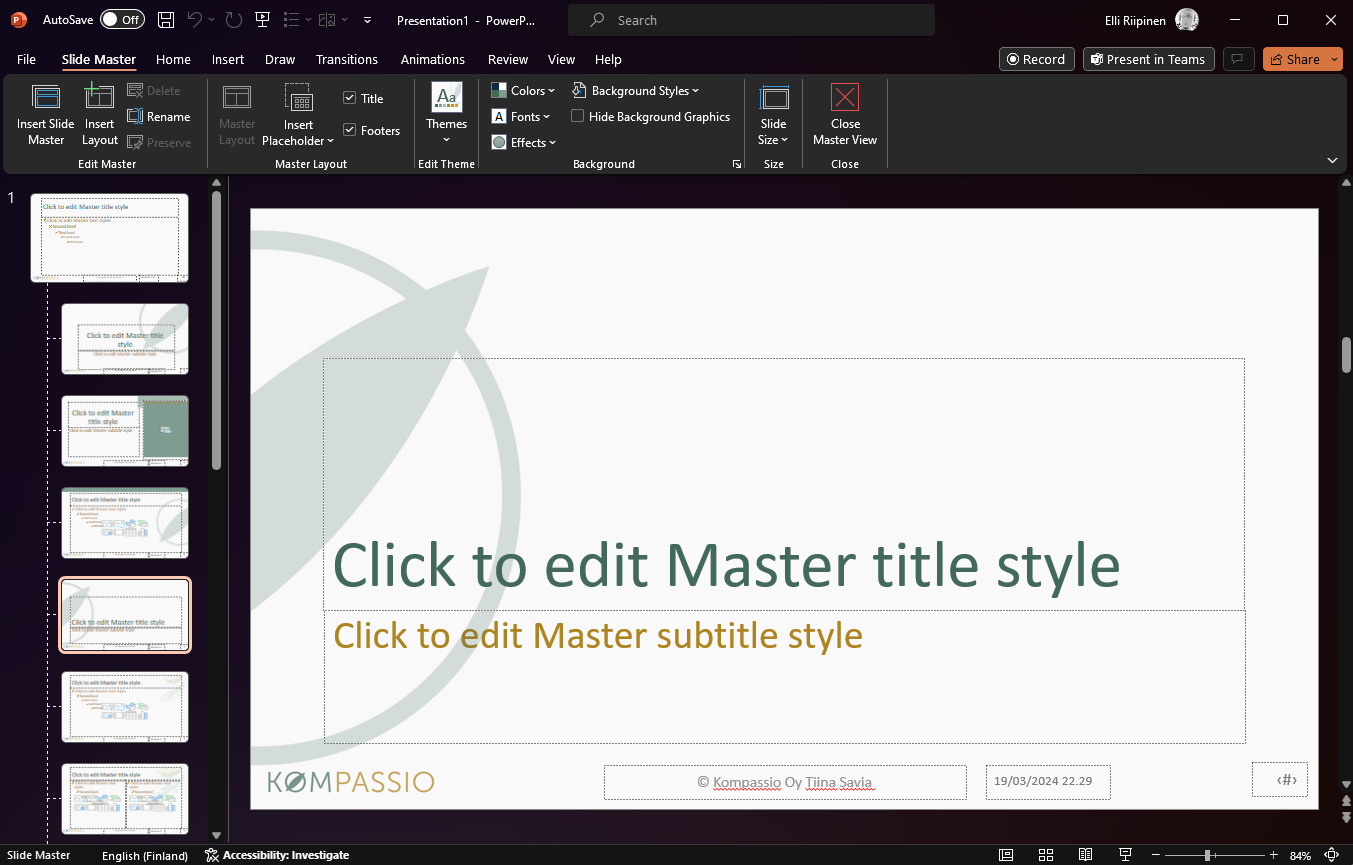The image size is (1353, 865).
Task: Open the Undo history dropdown arrow
Action: [x=212, y=20]
